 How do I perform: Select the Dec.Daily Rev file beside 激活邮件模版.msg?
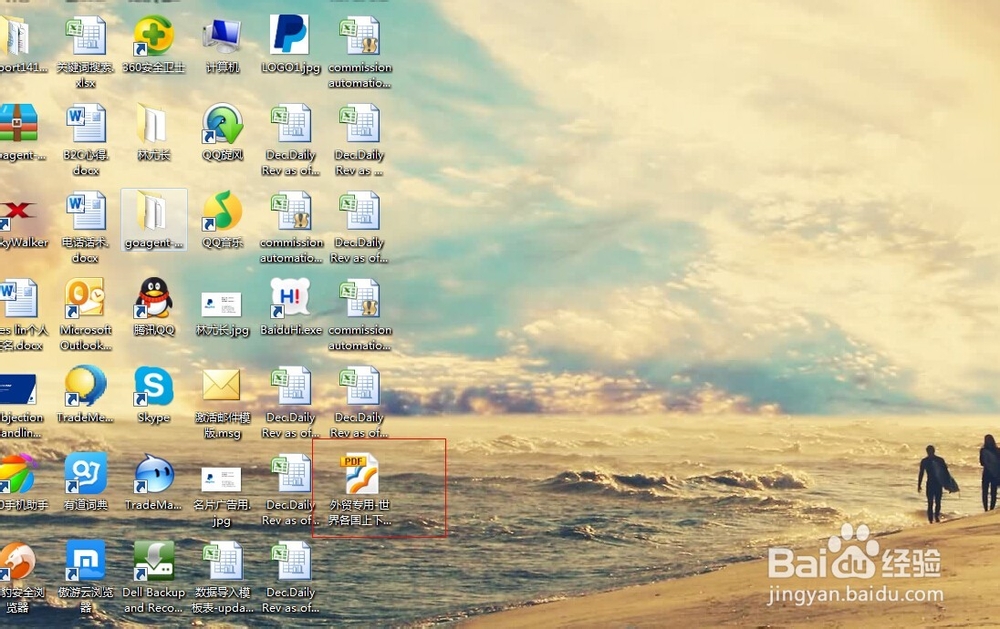coord(291,386)
